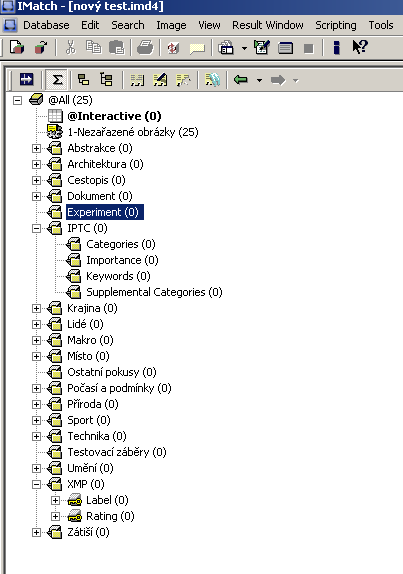Select '@Interactive (0)' tree item

click(x=114, y=116)
